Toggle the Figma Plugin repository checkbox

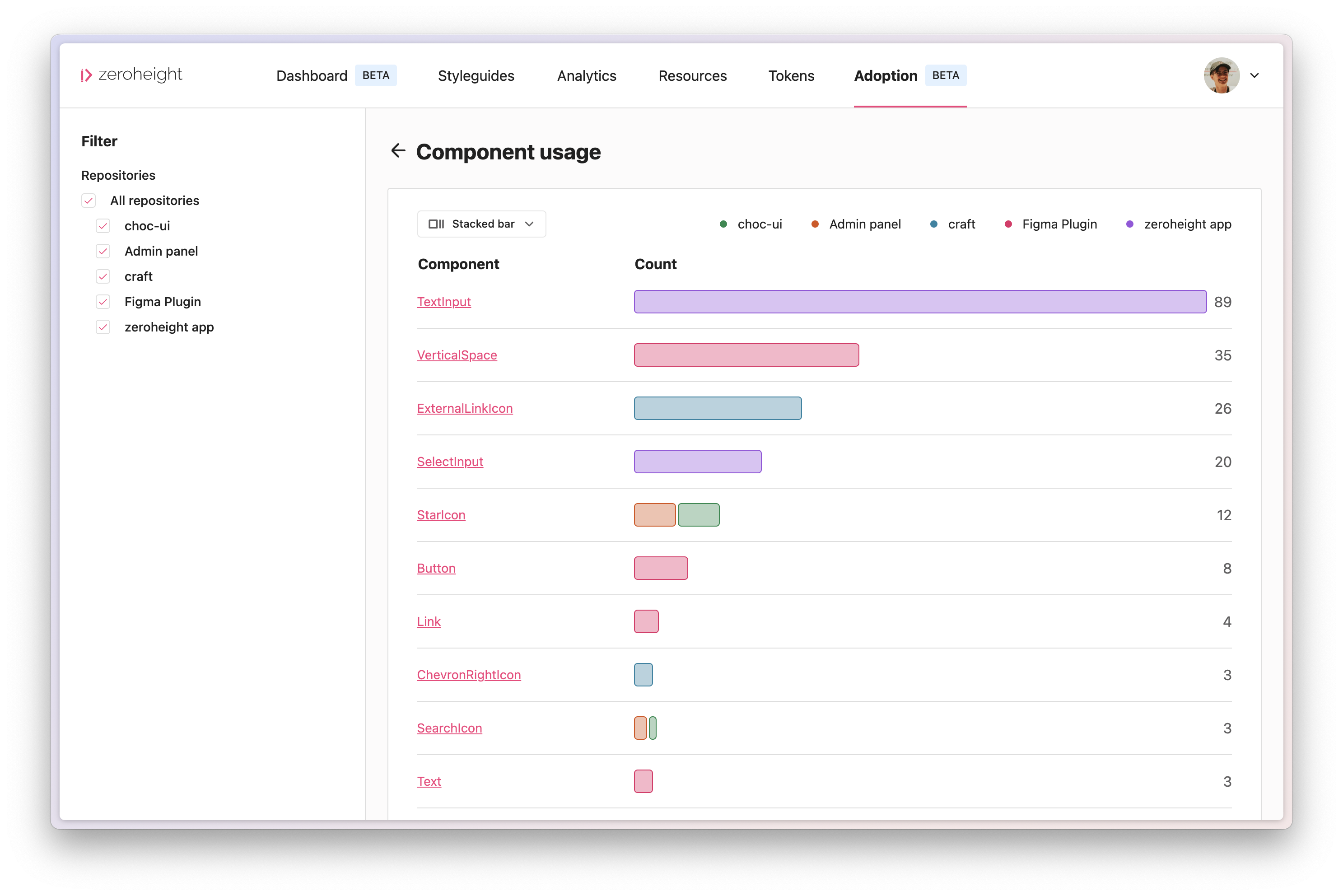pos(103,302)
